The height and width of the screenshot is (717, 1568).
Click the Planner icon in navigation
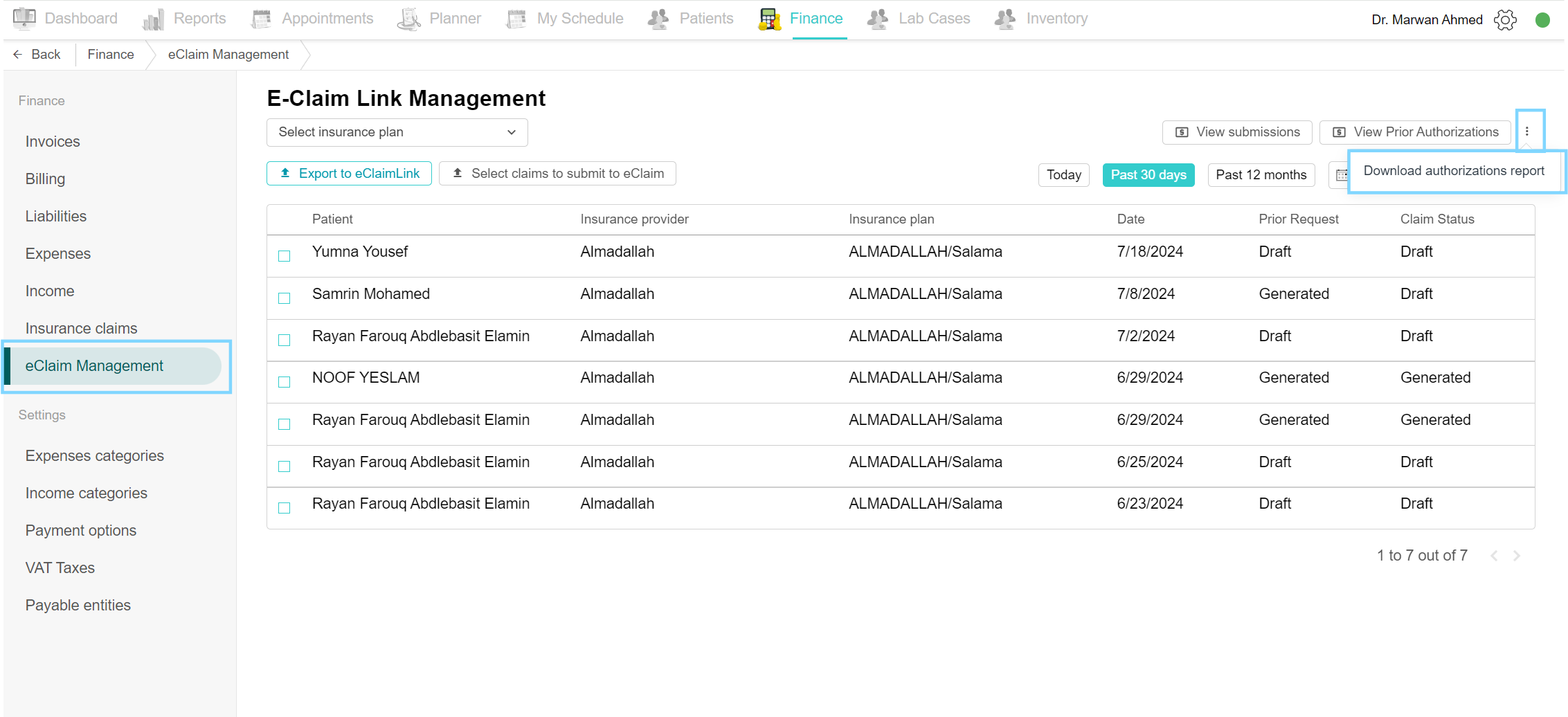click(408, 19)
